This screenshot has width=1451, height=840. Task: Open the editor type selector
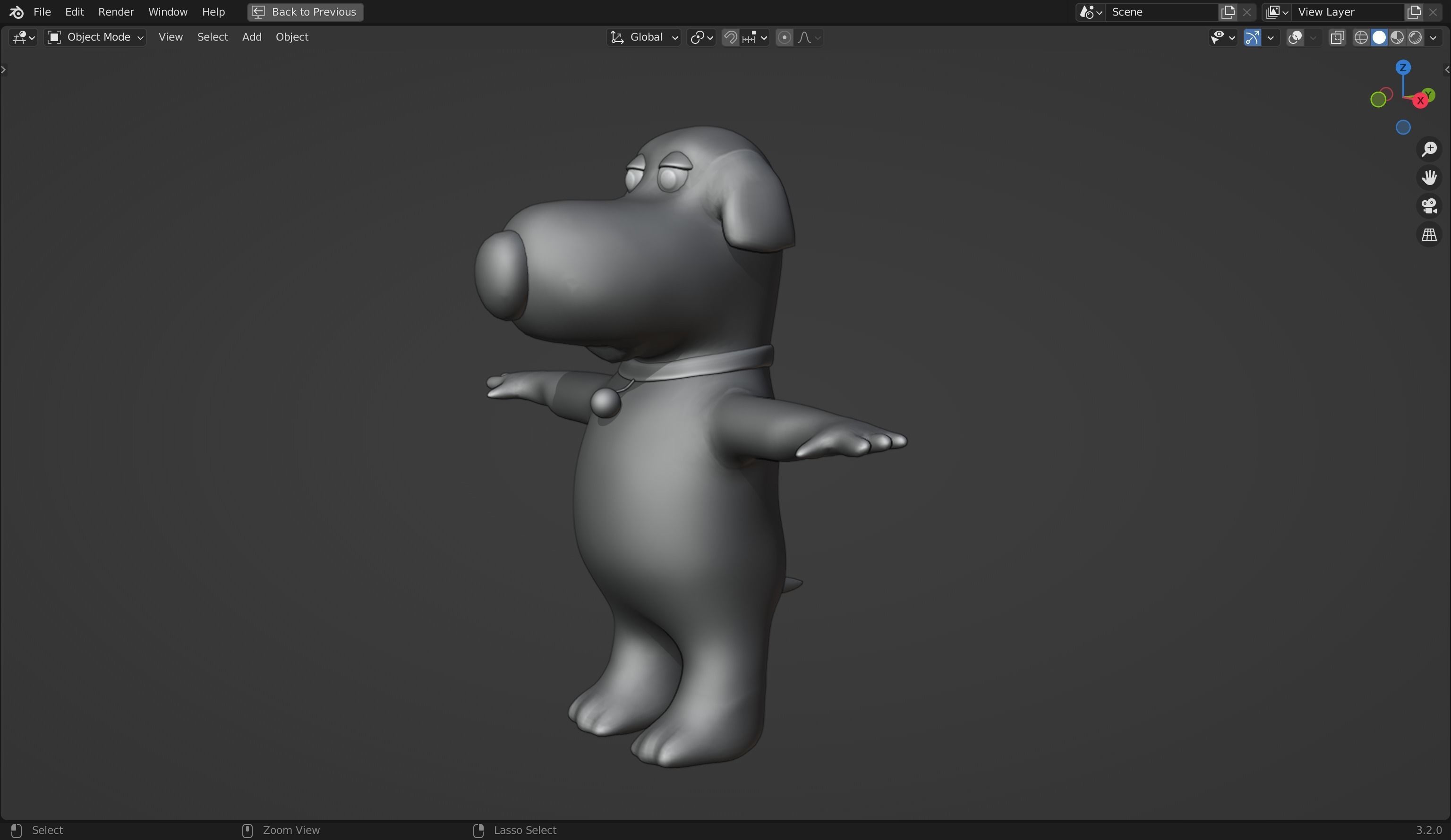23,37
